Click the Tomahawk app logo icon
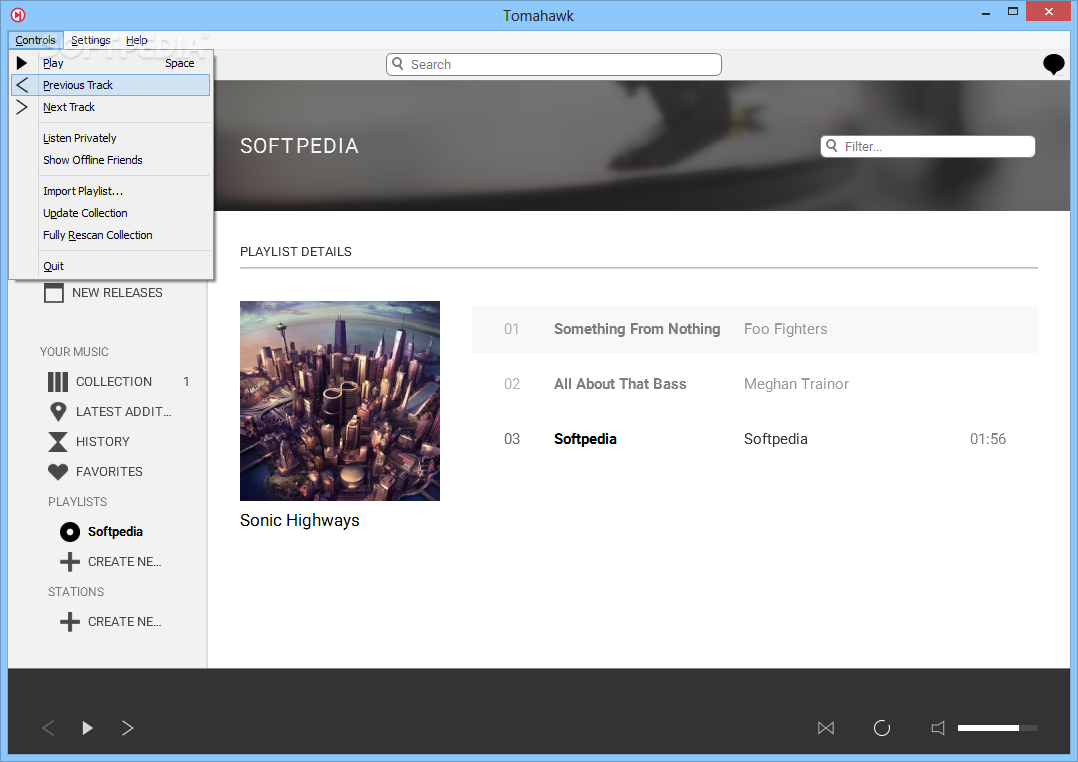 click(18, 14)
